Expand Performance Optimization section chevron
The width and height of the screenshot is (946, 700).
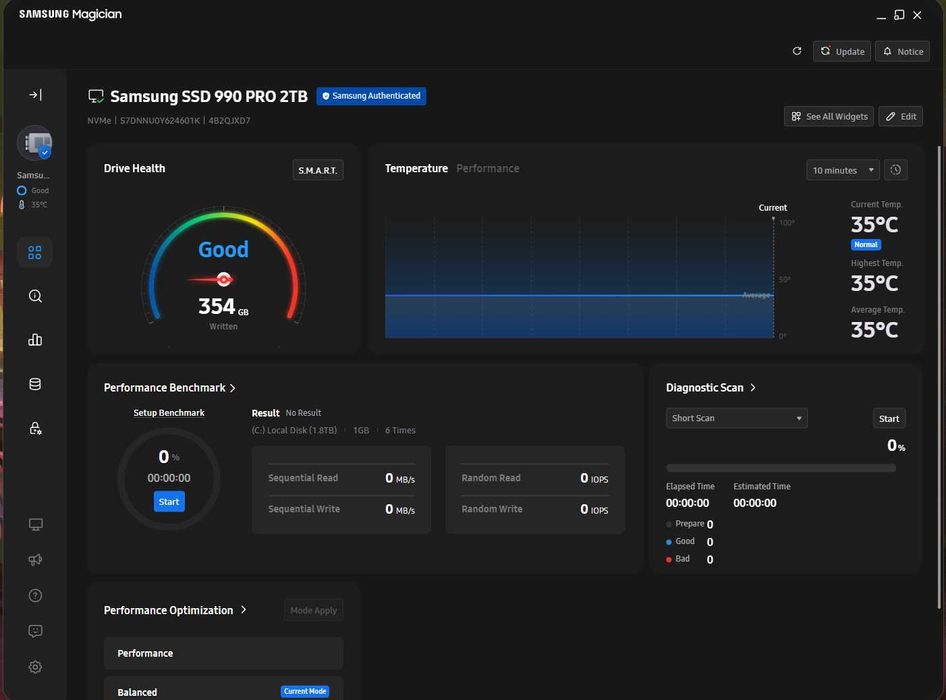[244, 610]
